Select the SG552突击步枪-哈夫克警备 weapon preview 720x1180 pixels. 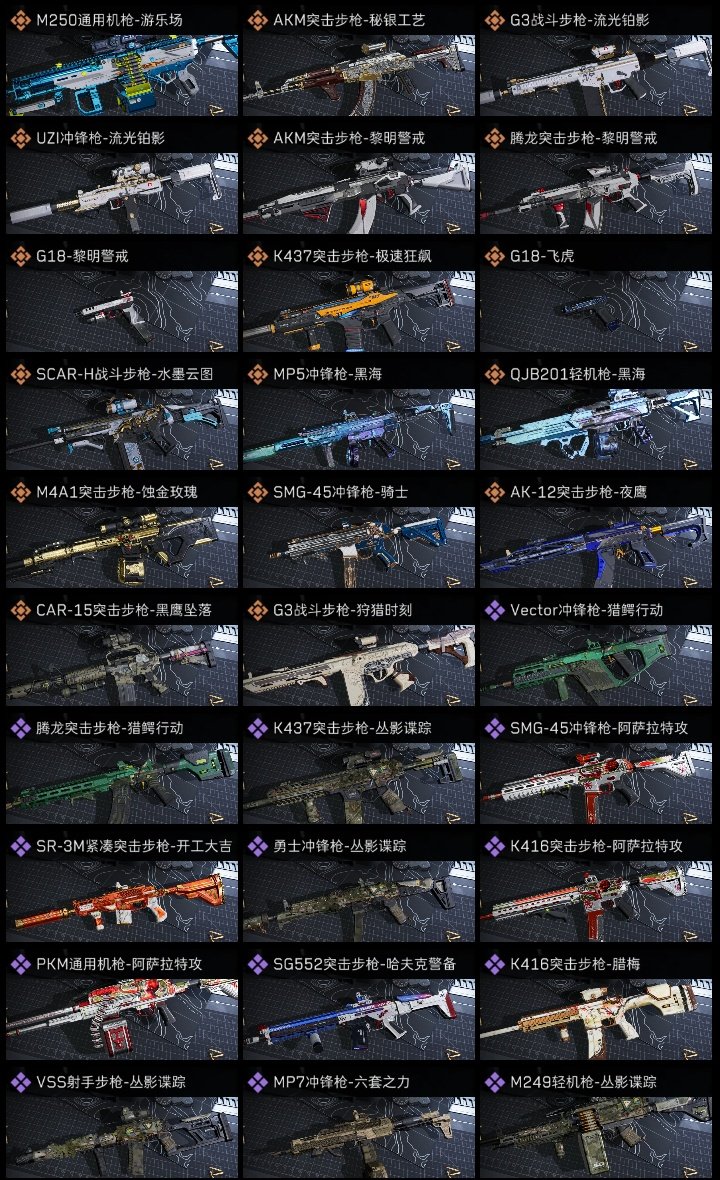pos(359,1020)
